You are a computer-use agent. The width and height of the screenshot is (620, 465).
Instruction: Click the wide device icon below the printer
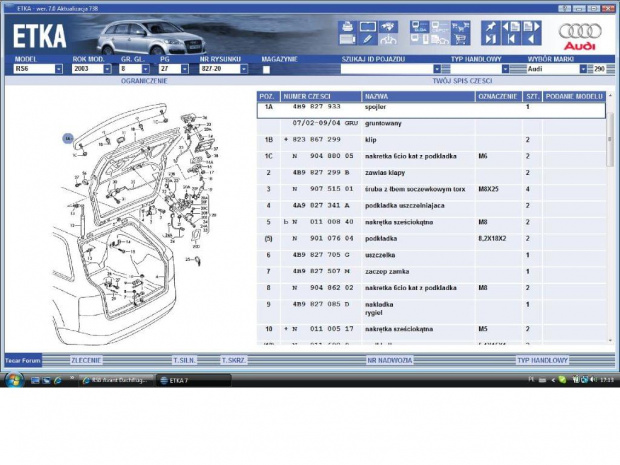[x=347, y=39]
